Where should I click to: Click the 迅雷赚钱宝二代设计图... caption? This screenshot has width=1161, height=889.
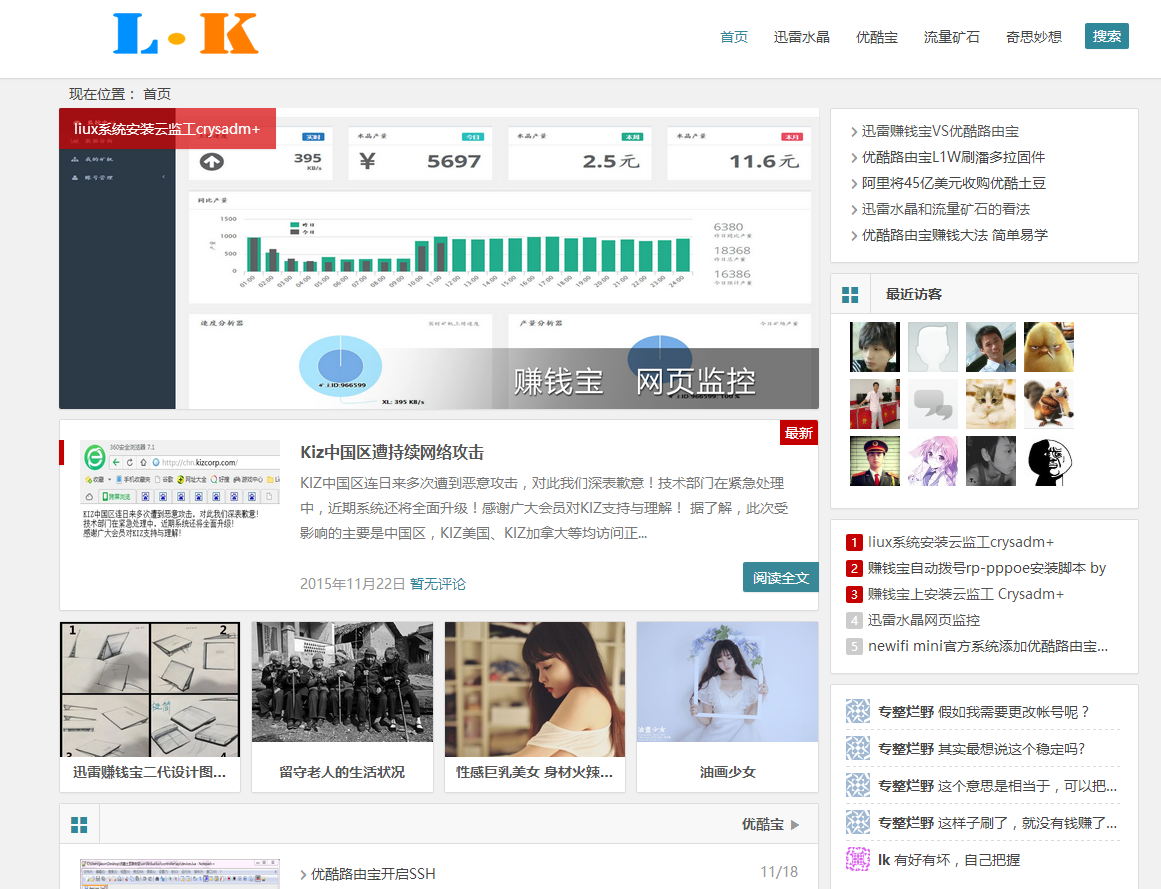(x=150, y=772)
